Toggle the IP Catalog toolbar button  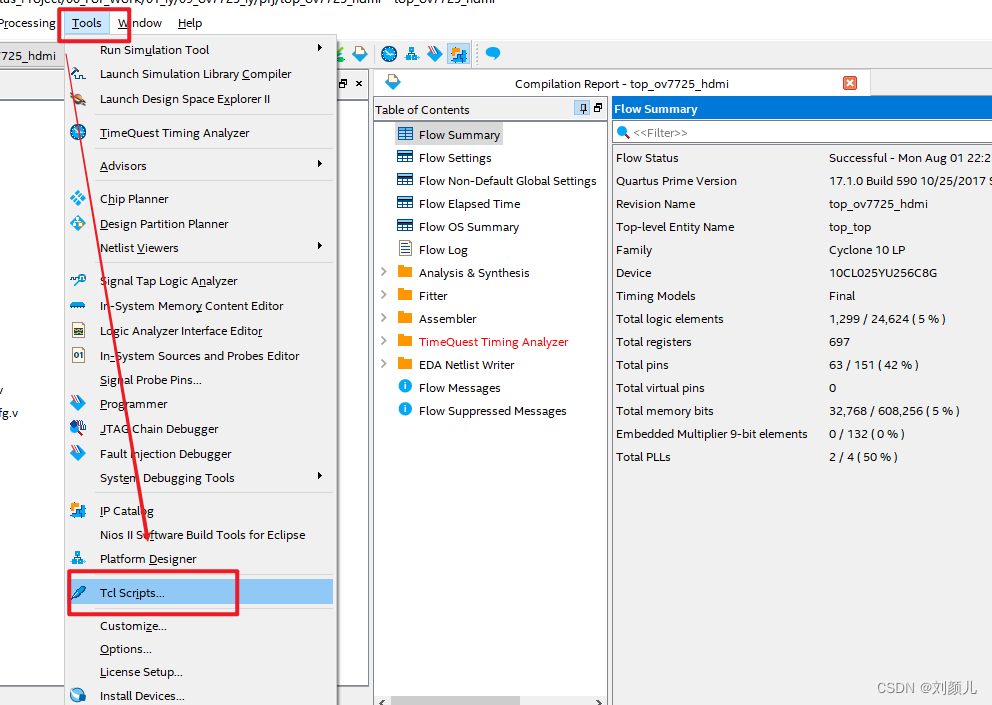click(x=458, y=54)
